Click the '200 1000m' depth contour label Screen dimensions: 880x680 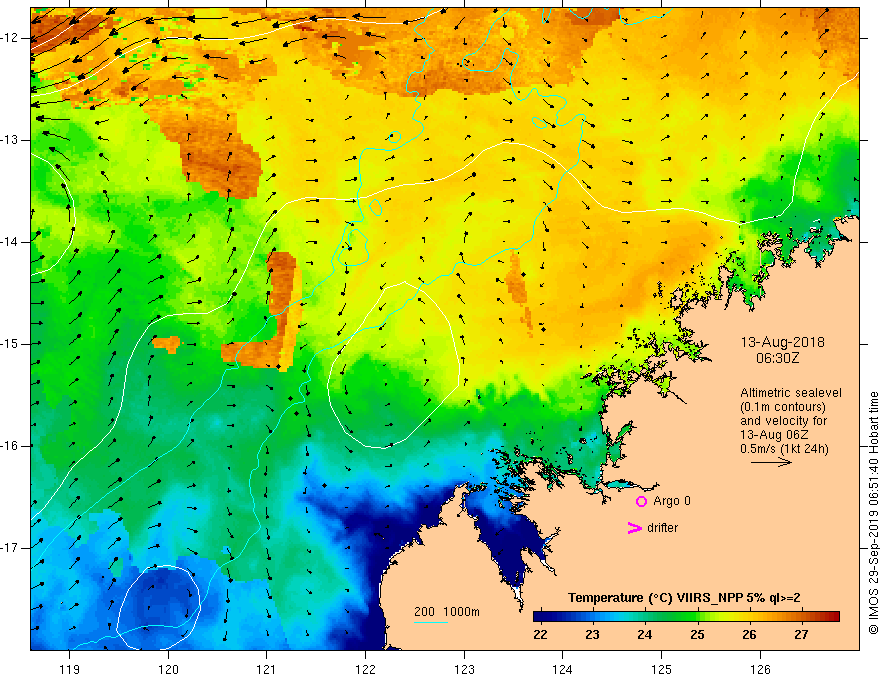(447, 612)
